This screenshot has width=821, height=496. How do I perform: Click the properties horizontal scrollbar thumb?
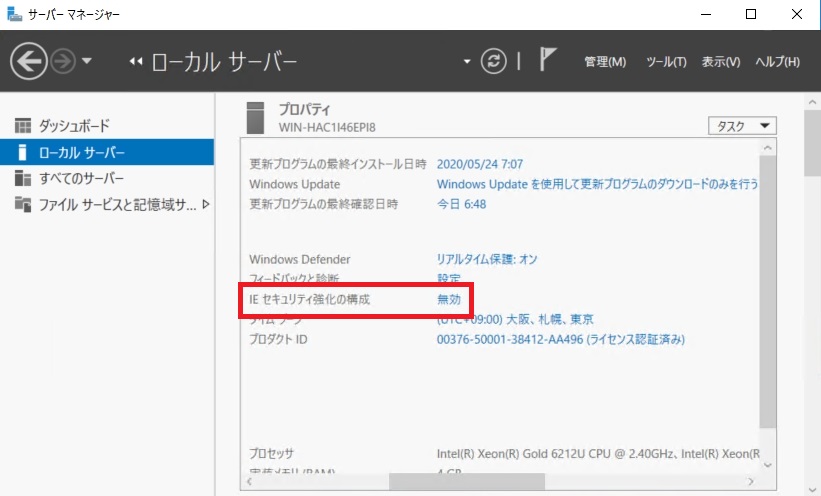point(467,481)
